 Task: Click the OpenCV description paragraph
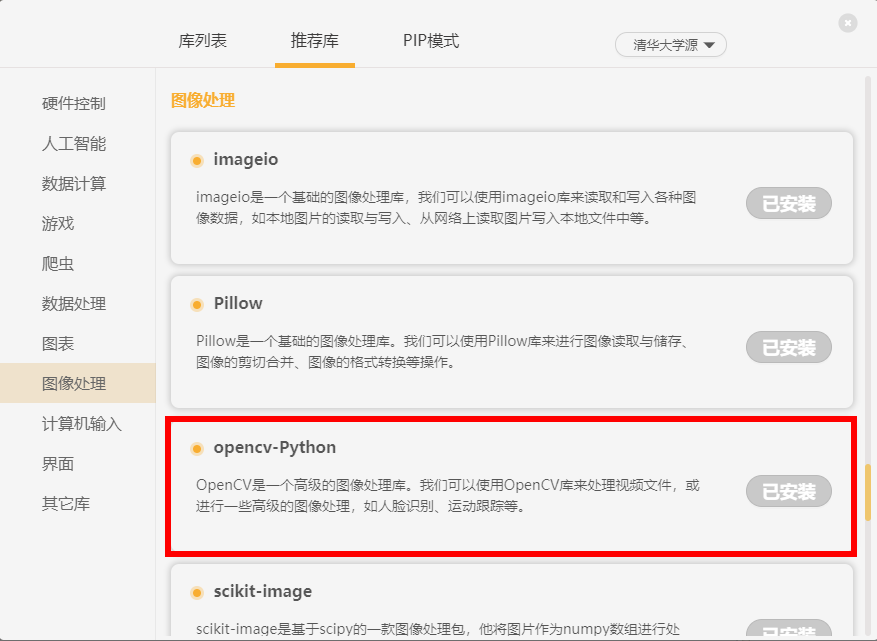(447, 496)
